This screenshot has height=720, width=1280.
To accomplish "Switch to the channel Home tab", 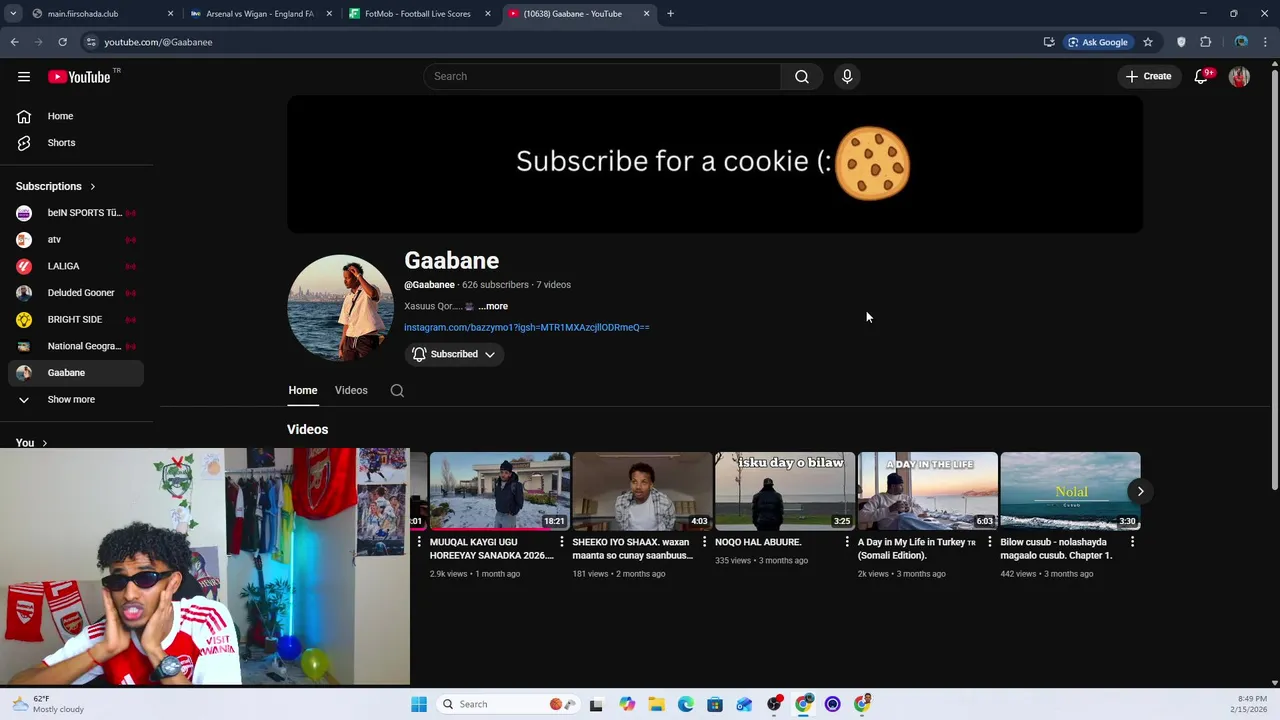I will pos(303,391).
